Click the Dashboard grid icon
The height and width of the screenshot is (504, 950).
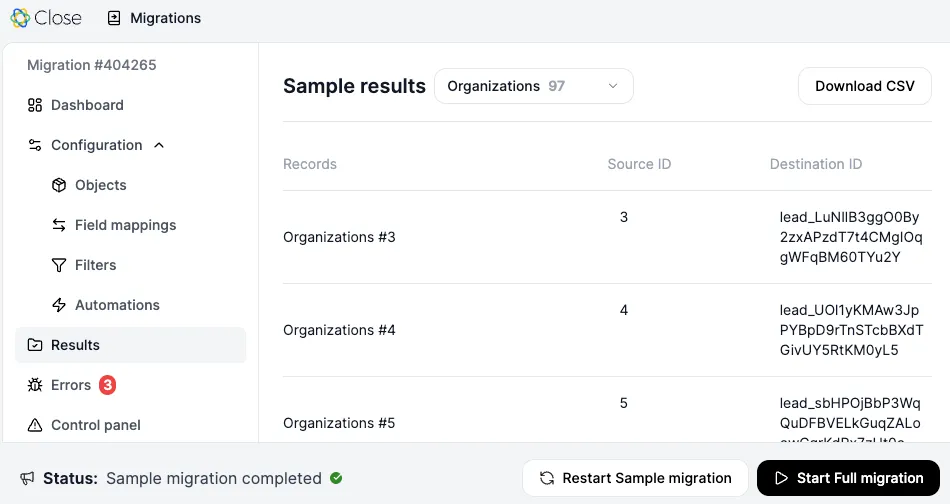tap(35, 105)
